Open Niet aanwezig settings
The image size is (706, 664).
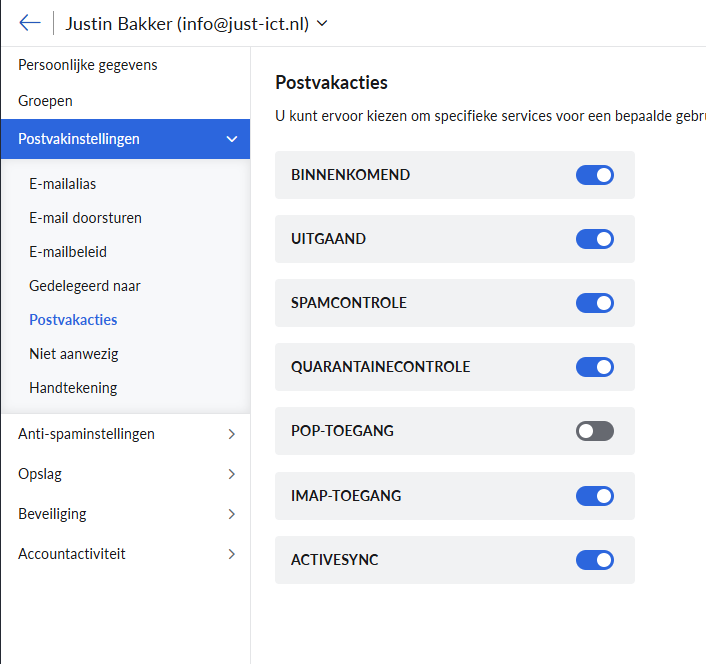click(74, 354)
